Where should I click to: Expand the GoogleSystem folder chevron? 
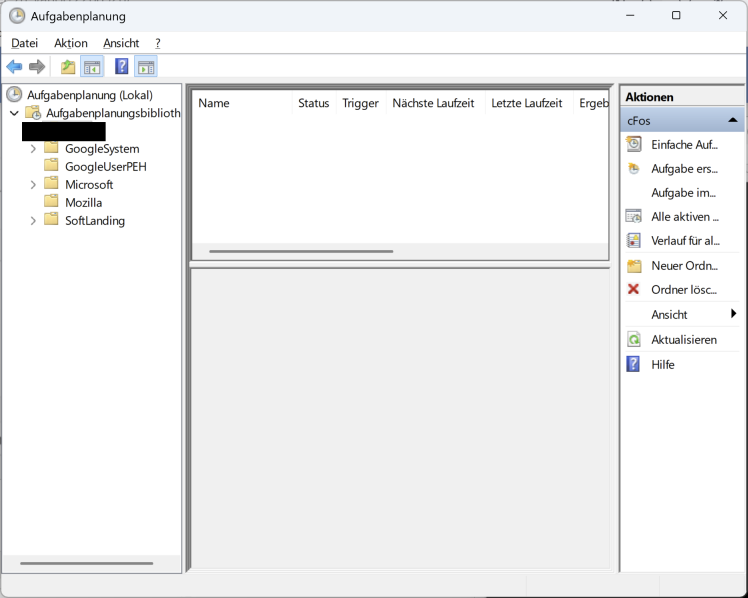click(x=33, y=149)
